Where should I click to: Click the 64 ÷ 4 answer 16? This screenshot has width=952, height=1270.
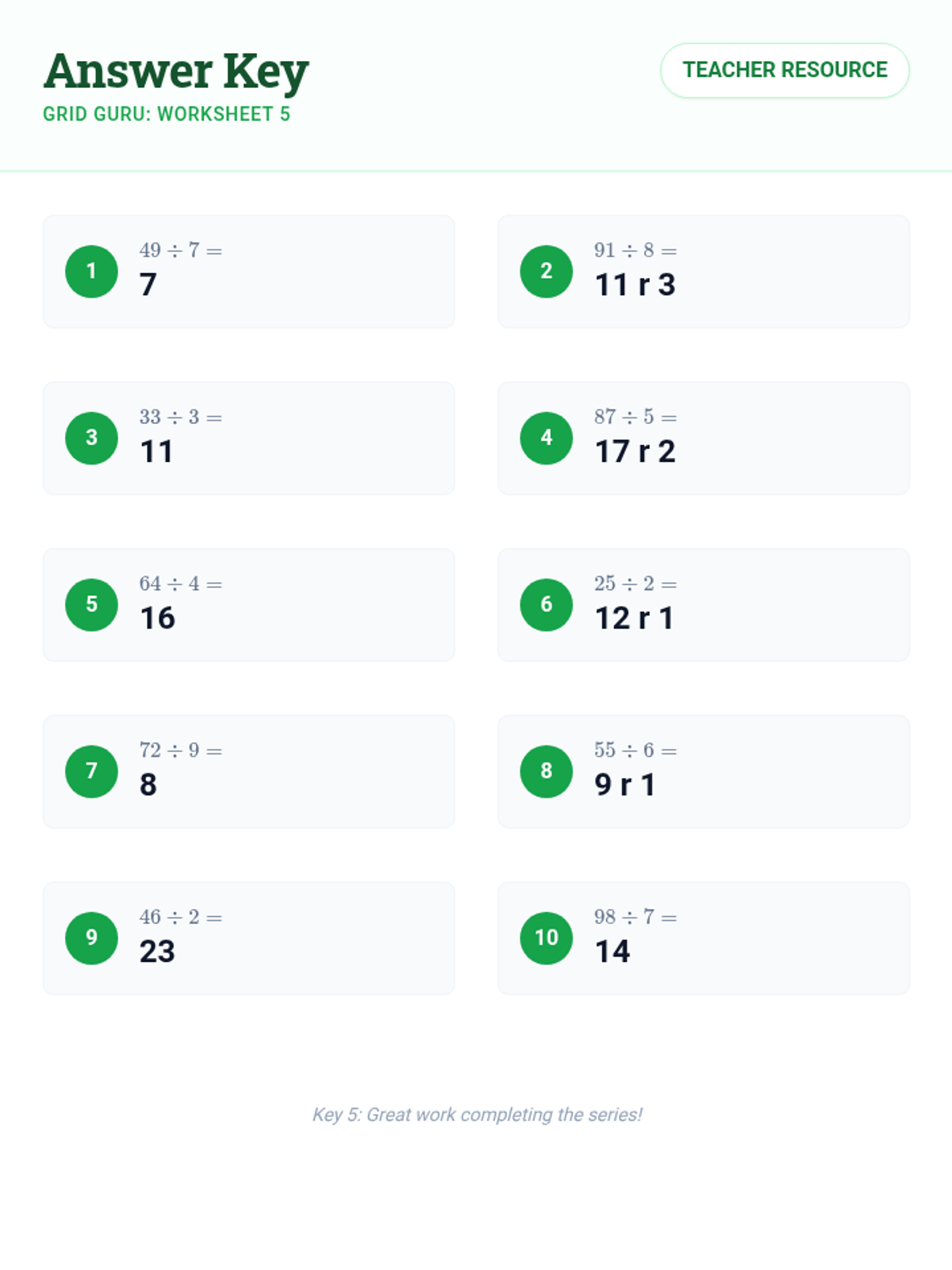(x=157, y=618)
